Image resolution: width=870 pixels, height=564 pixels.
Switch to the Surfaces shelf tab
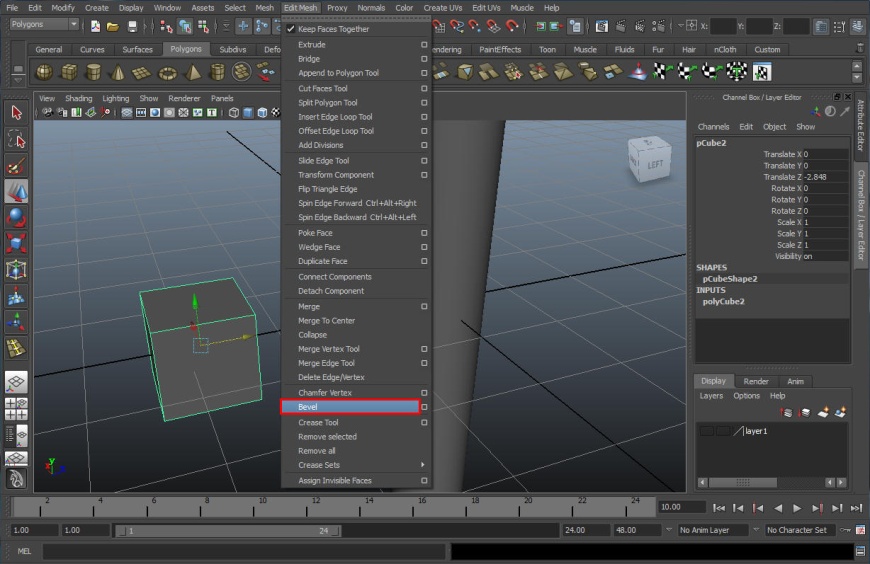click(138, 49)
